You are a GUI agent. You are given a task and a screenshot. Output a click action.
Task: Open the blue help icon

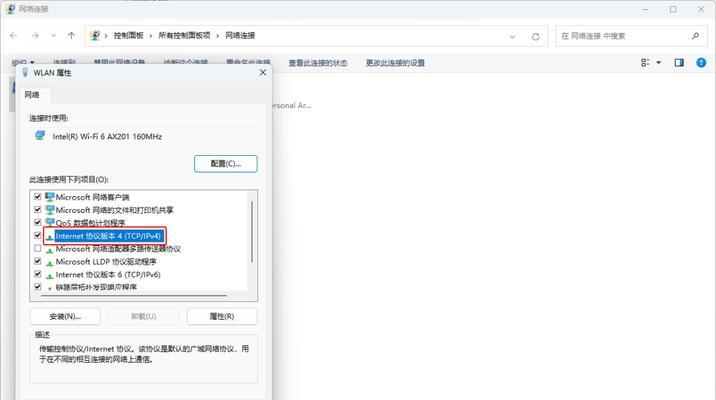701,63
